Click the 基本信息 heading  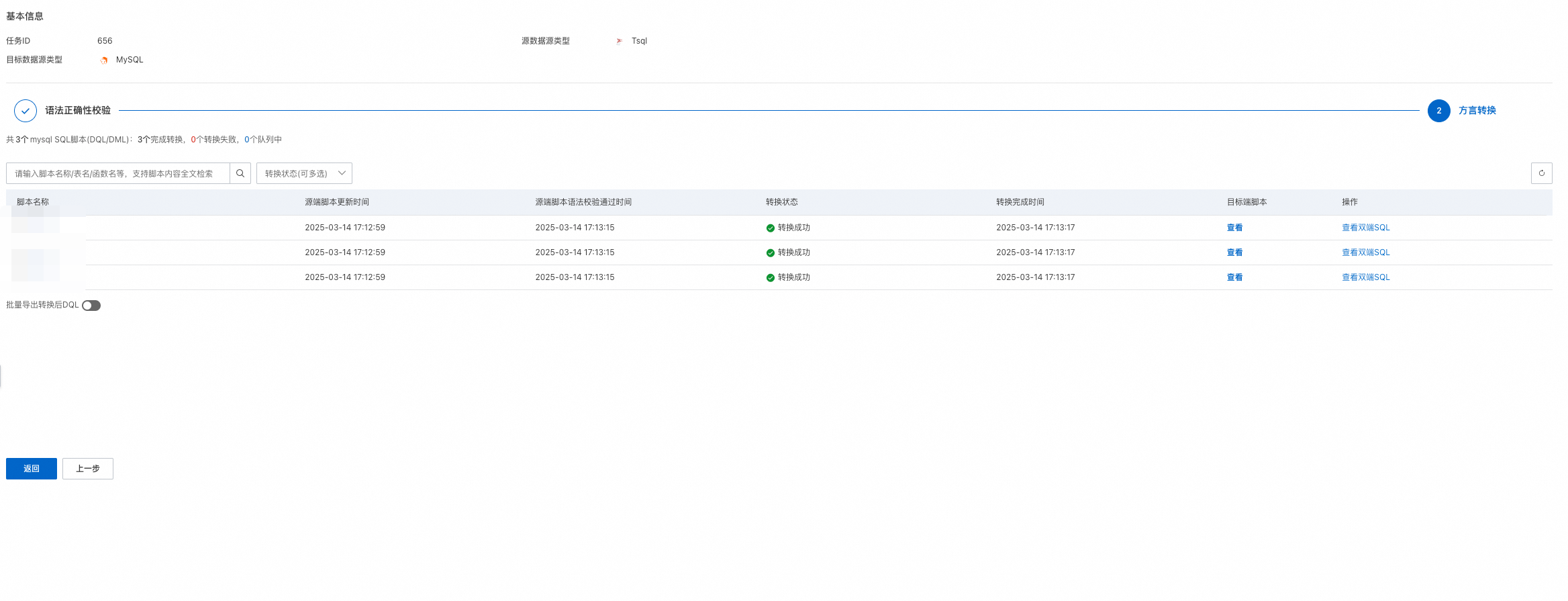pos(25,16)
